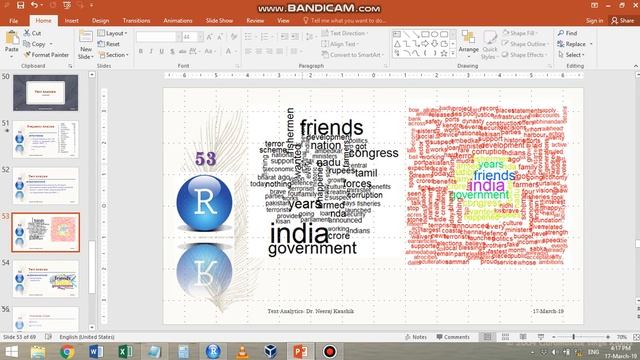
Task: Click the Sign in link
Action: (x=594, y=20)
